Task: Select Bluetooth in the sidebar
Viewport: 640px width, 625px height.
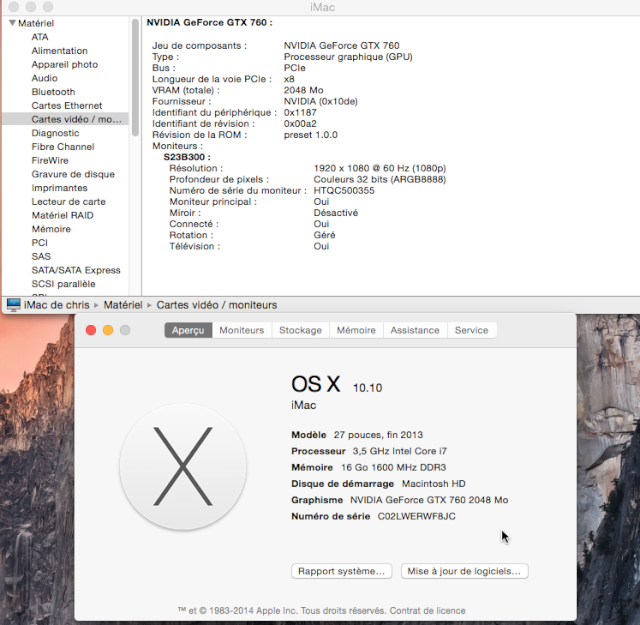Action: click(53, 92)
